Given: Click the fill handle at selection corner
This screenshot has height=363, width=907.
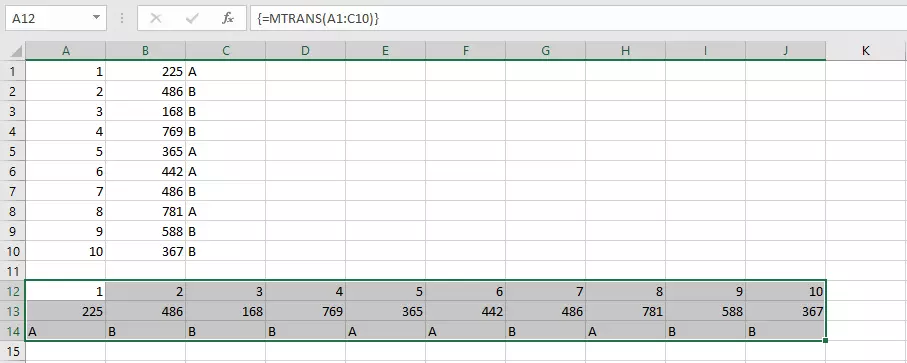Looking at the screenshot, I should click(825, 341).
